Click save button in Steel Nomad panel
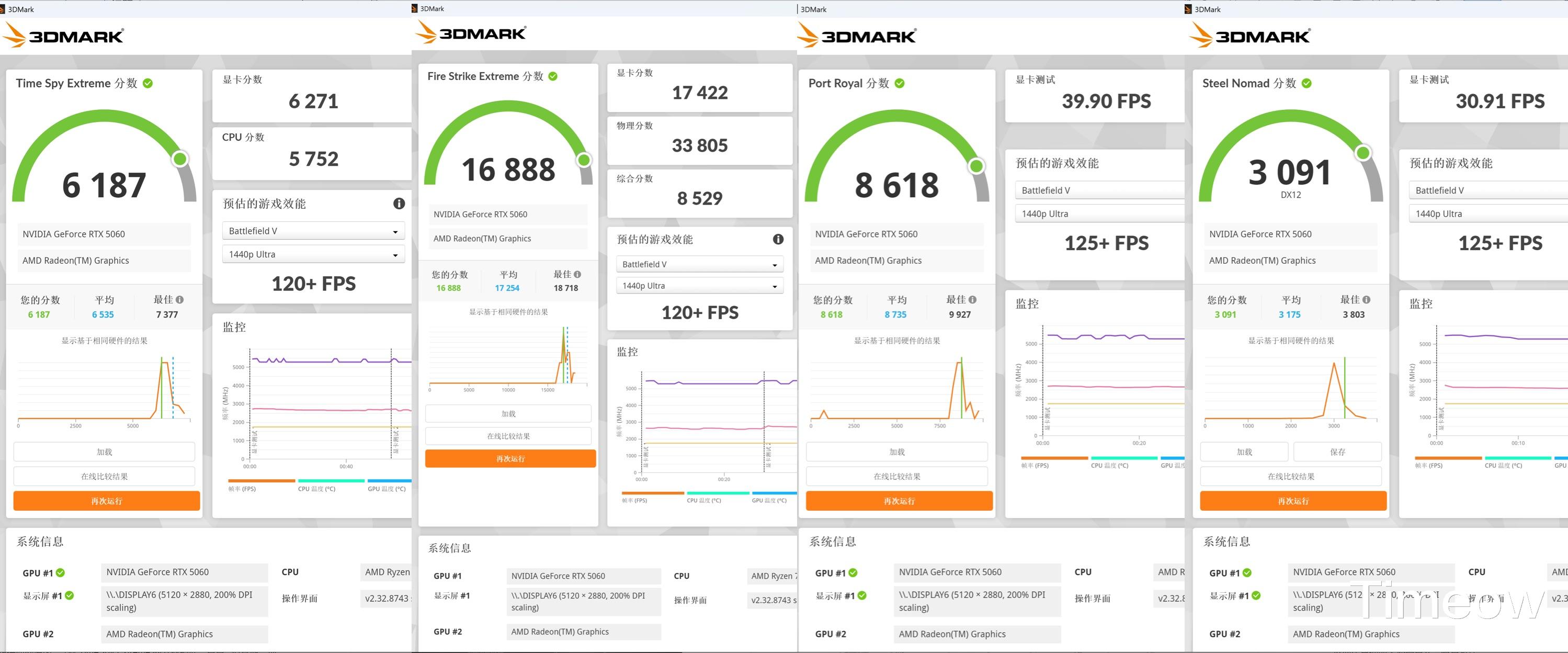Image resolution: width=1568 pixels, height=653 pixels. (1337, 452)
